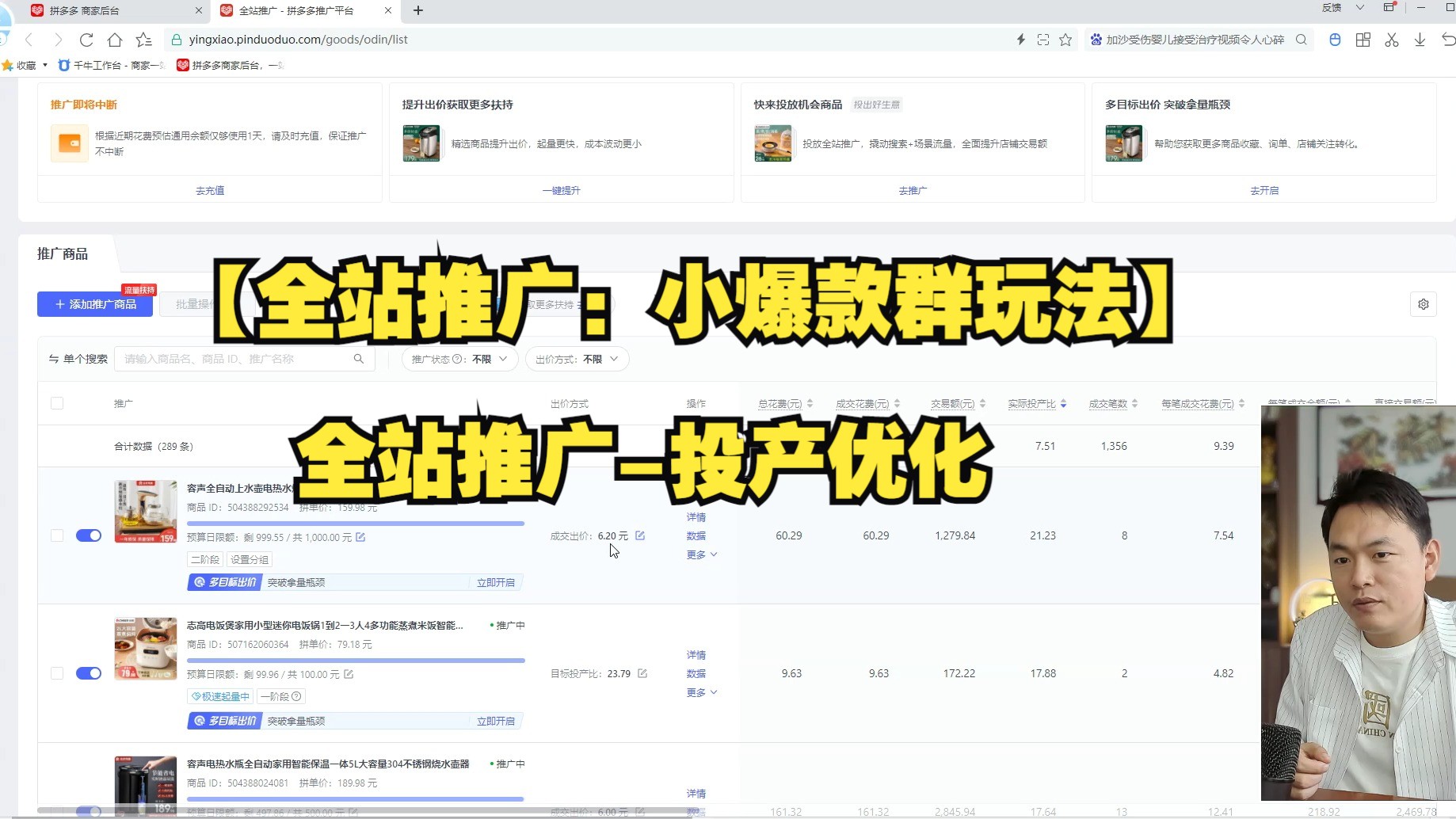This screenshot has height=819, width=1456.
Task: Open 出价方式 filter dropdown
Action: 577,359
